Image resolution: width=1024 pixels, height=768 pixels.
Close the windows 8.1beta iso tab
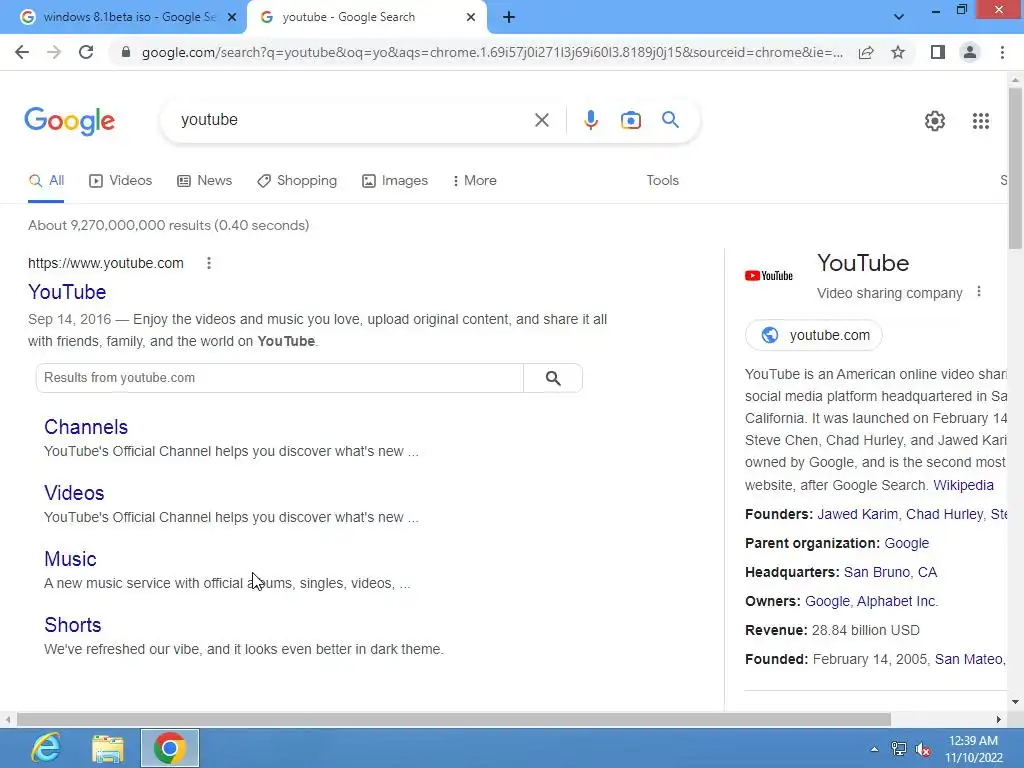pos(232,18)
